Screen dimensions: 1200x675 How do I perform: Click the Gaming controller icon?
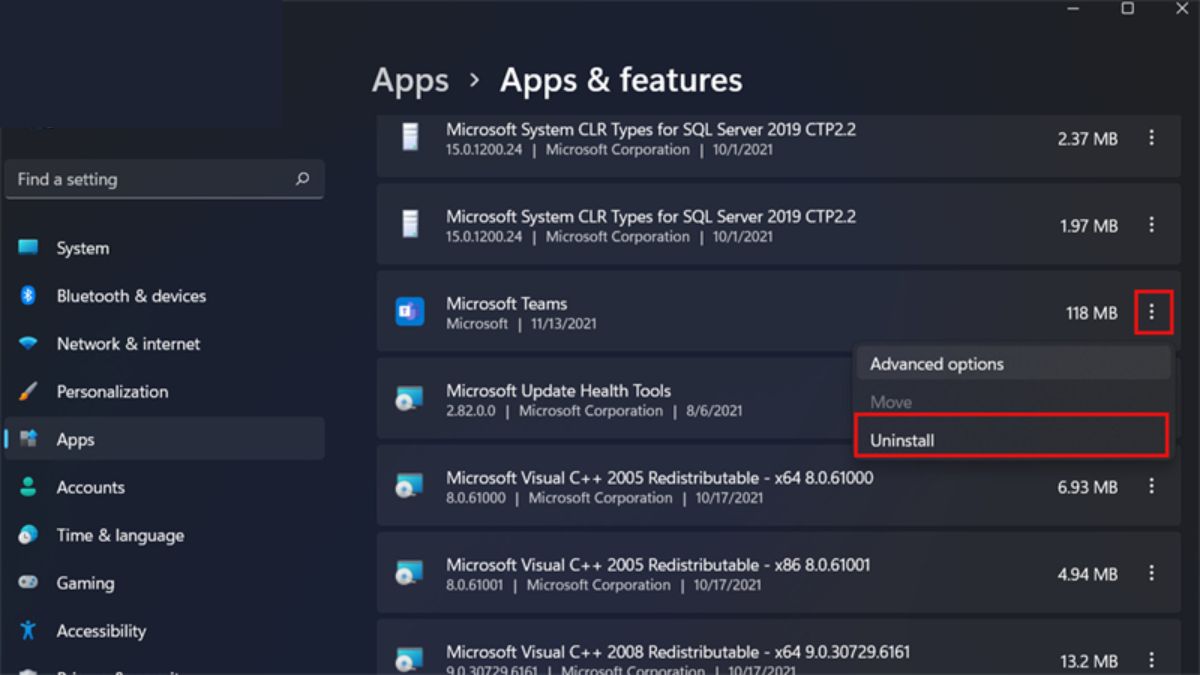tap(28, 583)
